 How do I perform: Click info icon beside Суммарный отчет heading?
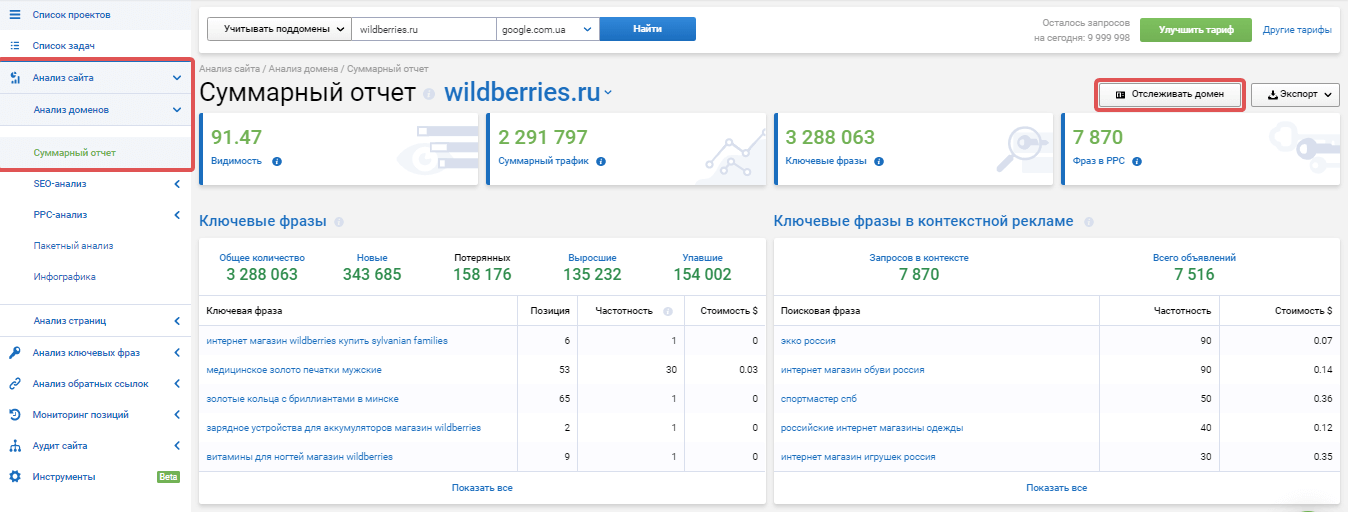point(429,94)
